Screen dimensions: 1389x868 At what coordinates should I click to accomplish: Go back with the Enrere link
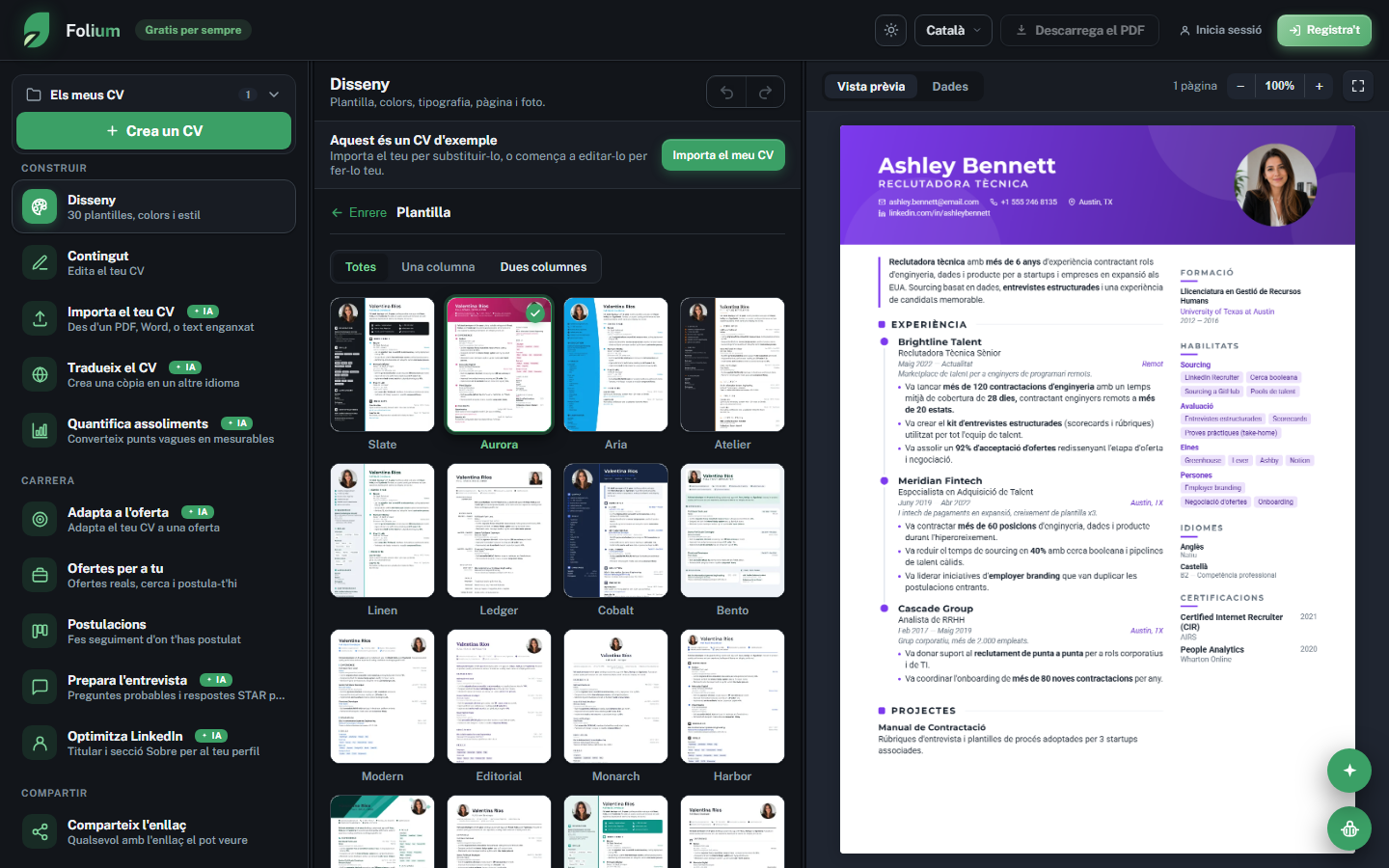358,212
